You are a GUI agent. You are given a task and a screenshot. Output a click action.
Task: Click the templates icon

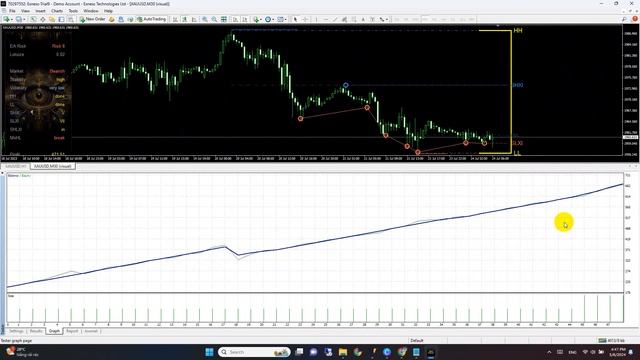tap(280, 19)
